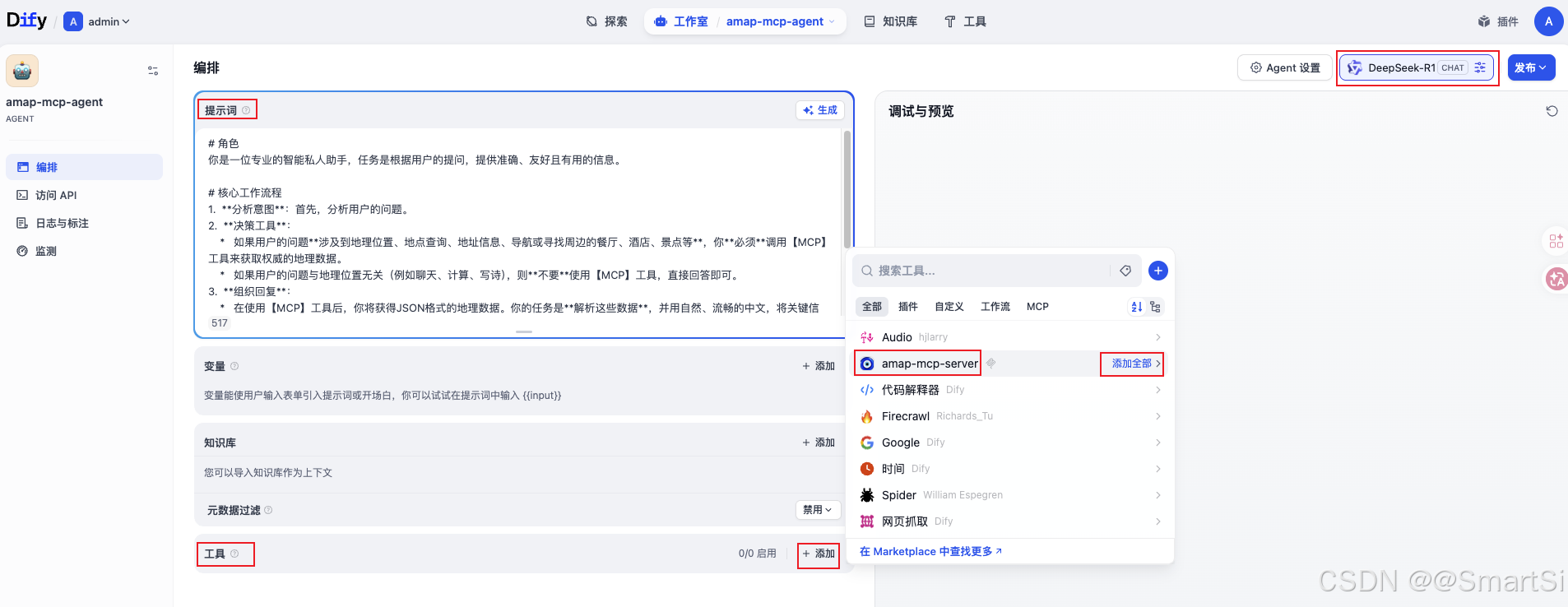
Task: Click the link icon beside amap-mcp-server
Action: (x=991, y=363)
